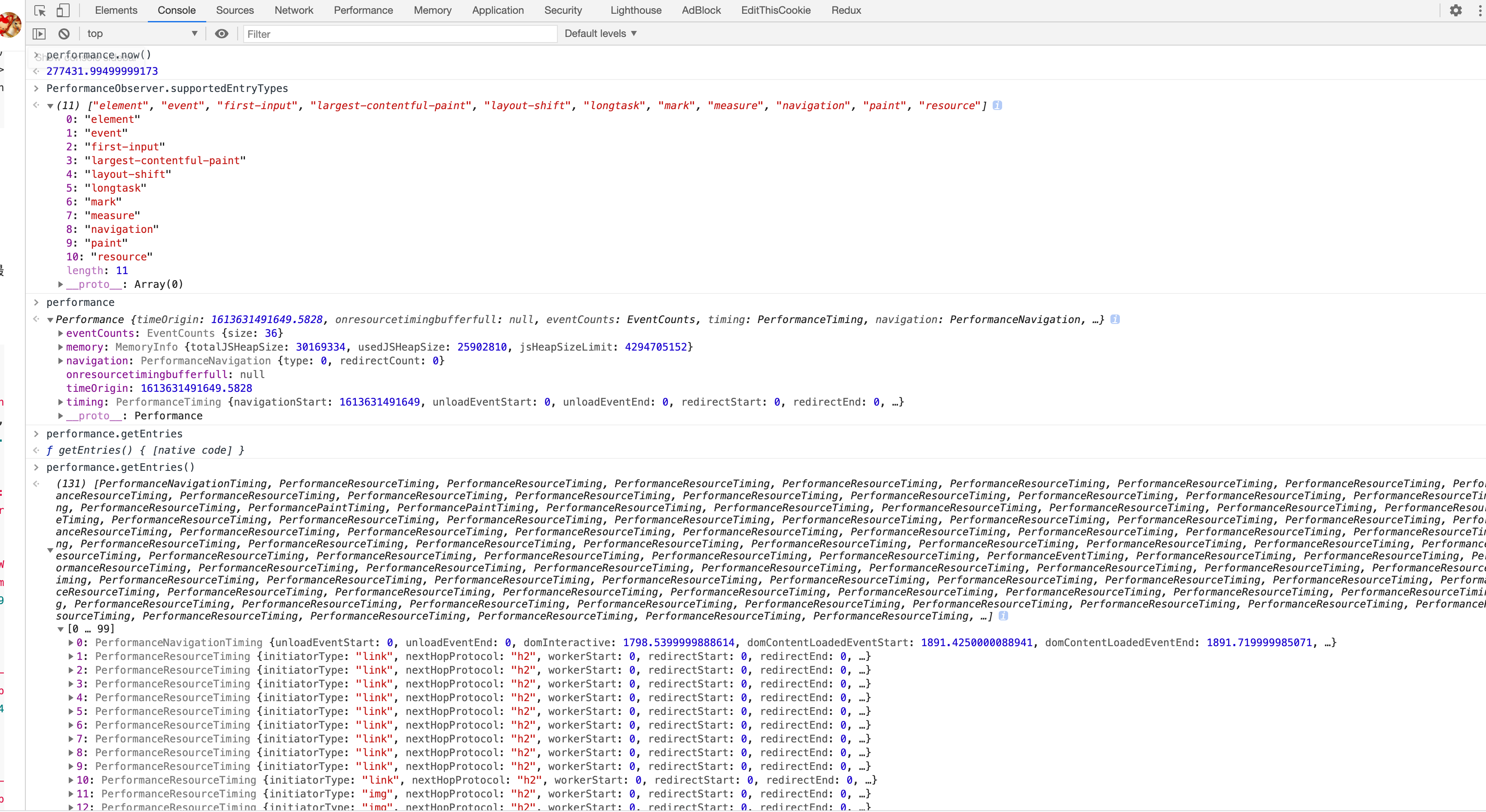Collapse the (11) supportedEntryTypes array
Screen dimensions: 1486x812
[50, 106]
